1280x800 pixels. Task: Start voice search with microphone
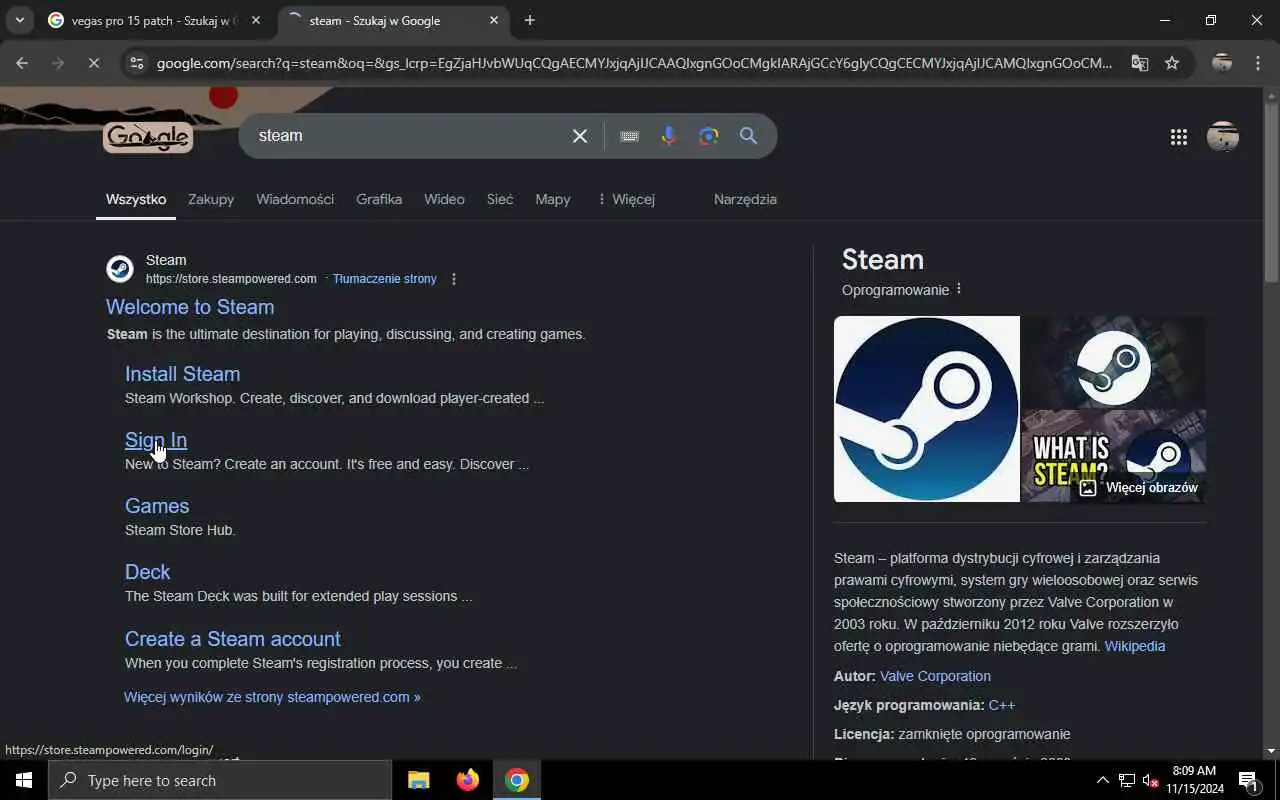(x=669, y=136)
